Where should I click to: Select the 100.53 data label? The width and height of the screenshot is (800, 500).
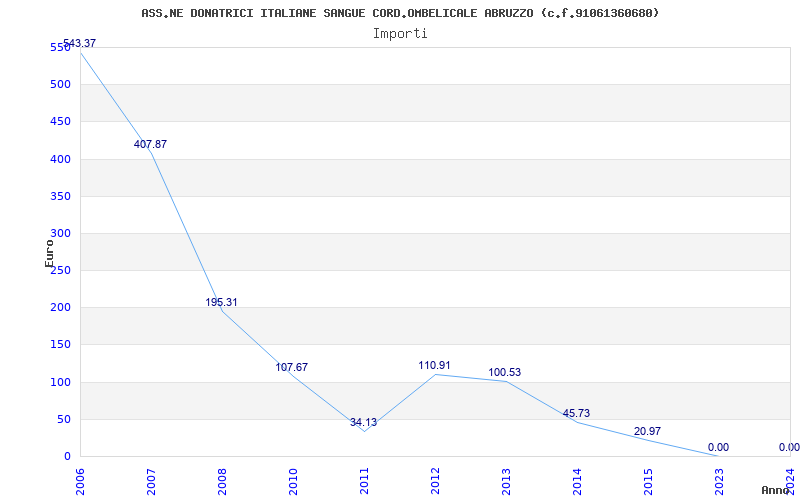tap(505, 372)
